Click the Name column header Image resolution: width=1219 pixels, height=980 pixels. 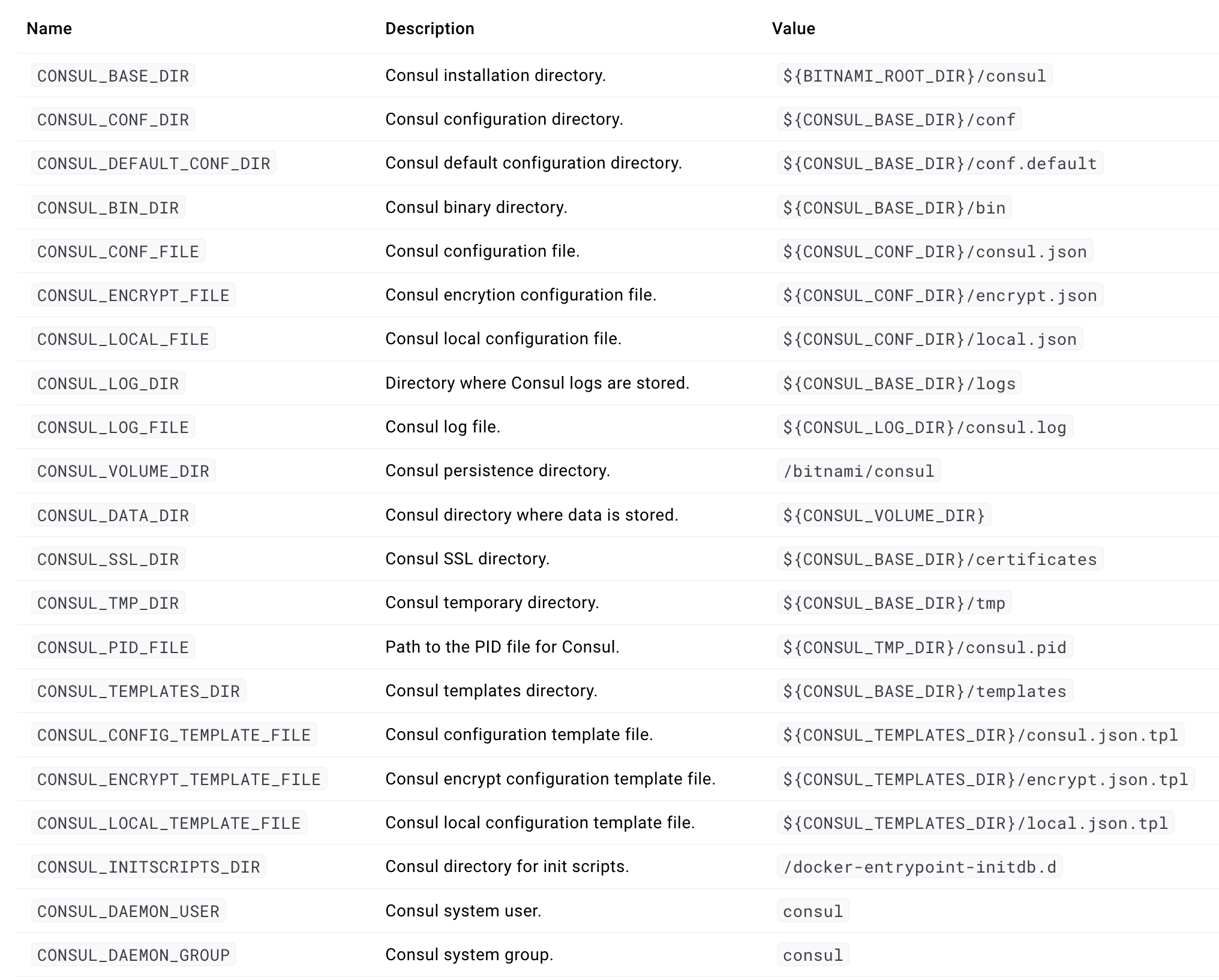49,29
